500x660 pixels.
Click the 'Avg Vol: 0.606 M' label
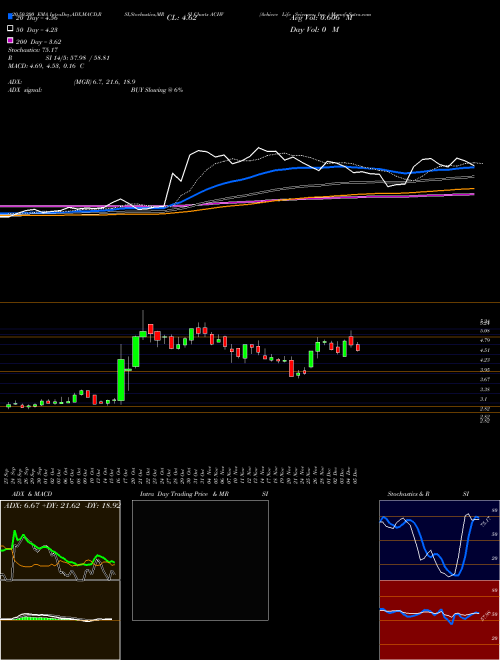[x=321, y=18]
